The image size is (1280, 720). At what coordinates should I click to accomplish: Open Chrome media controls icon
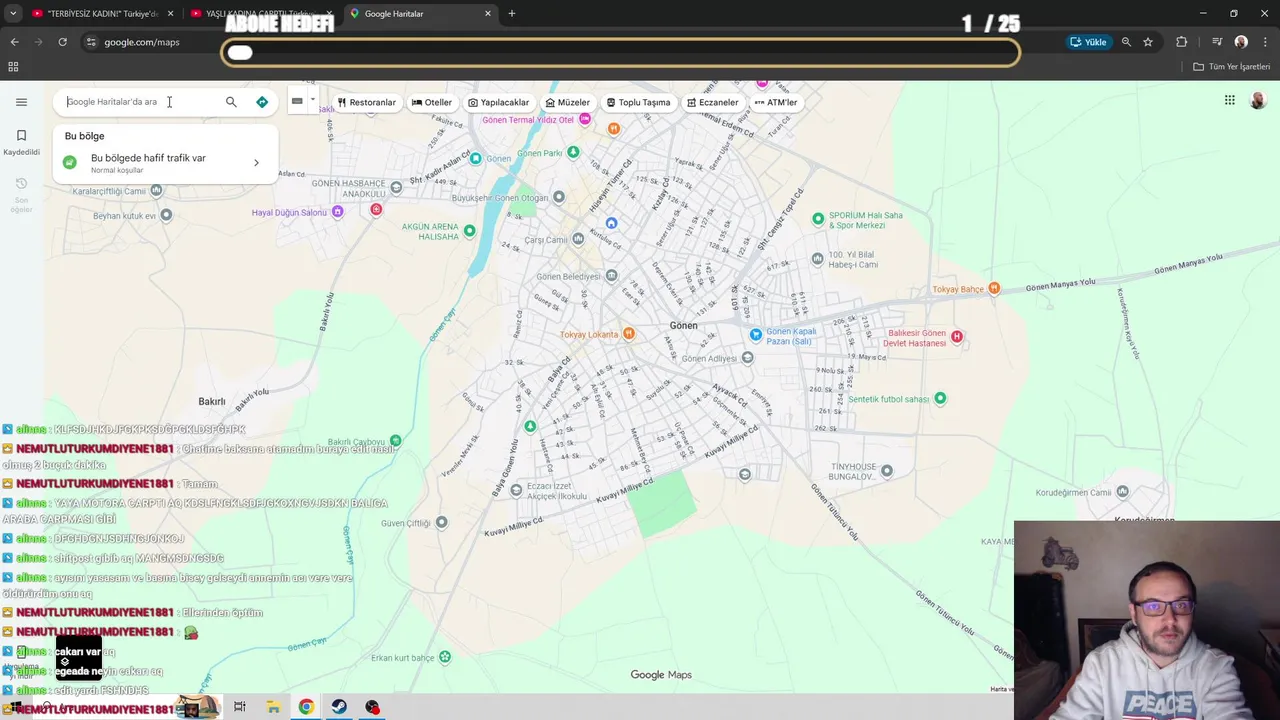tap(1217, 42)
